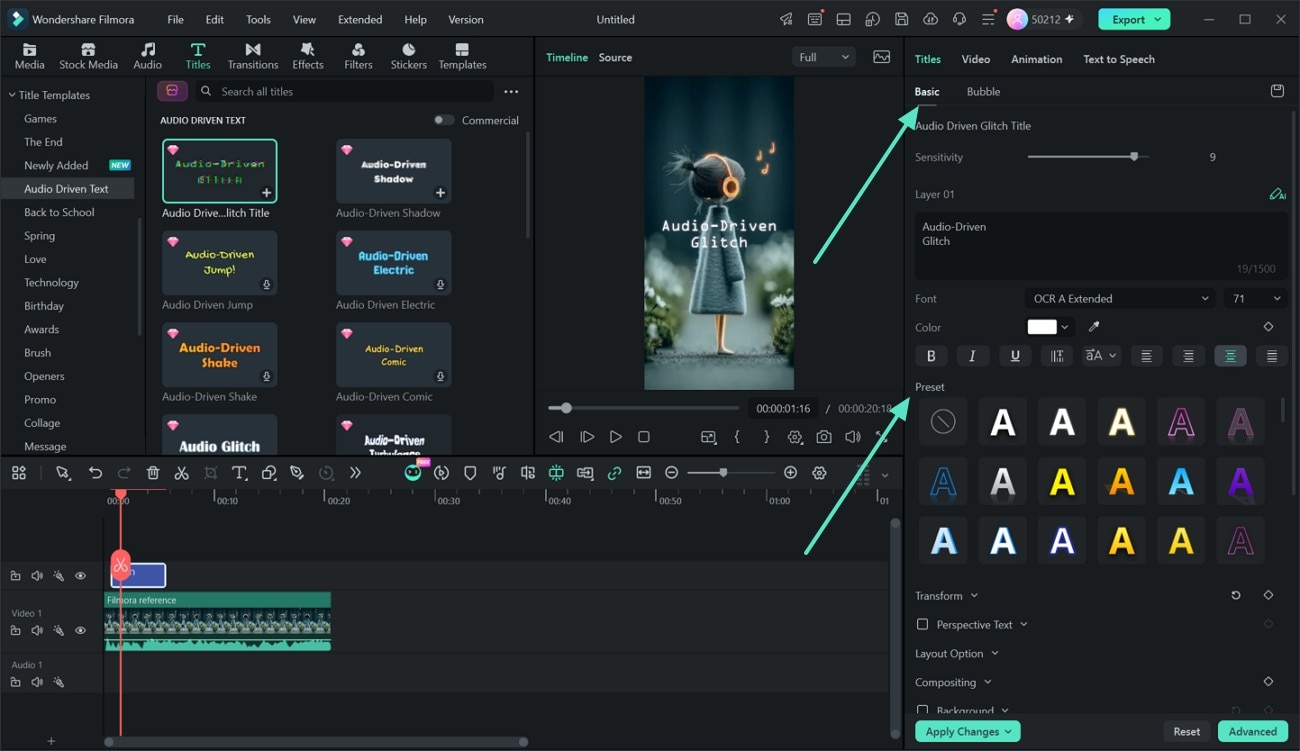
Task: Hide the title track with the eye icon
Action: click(x=81, y=576)
